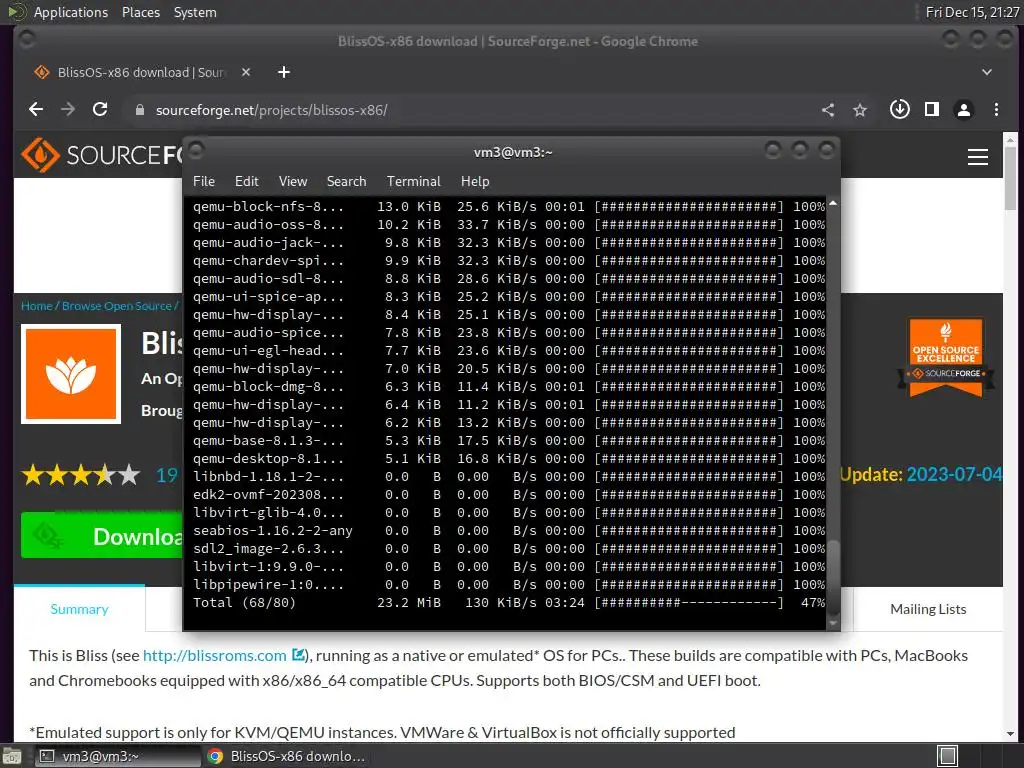Screen dimensions: 1024x768
Task: Click the seabios-1.16.2-2-any line
Action: click(509, 530)
